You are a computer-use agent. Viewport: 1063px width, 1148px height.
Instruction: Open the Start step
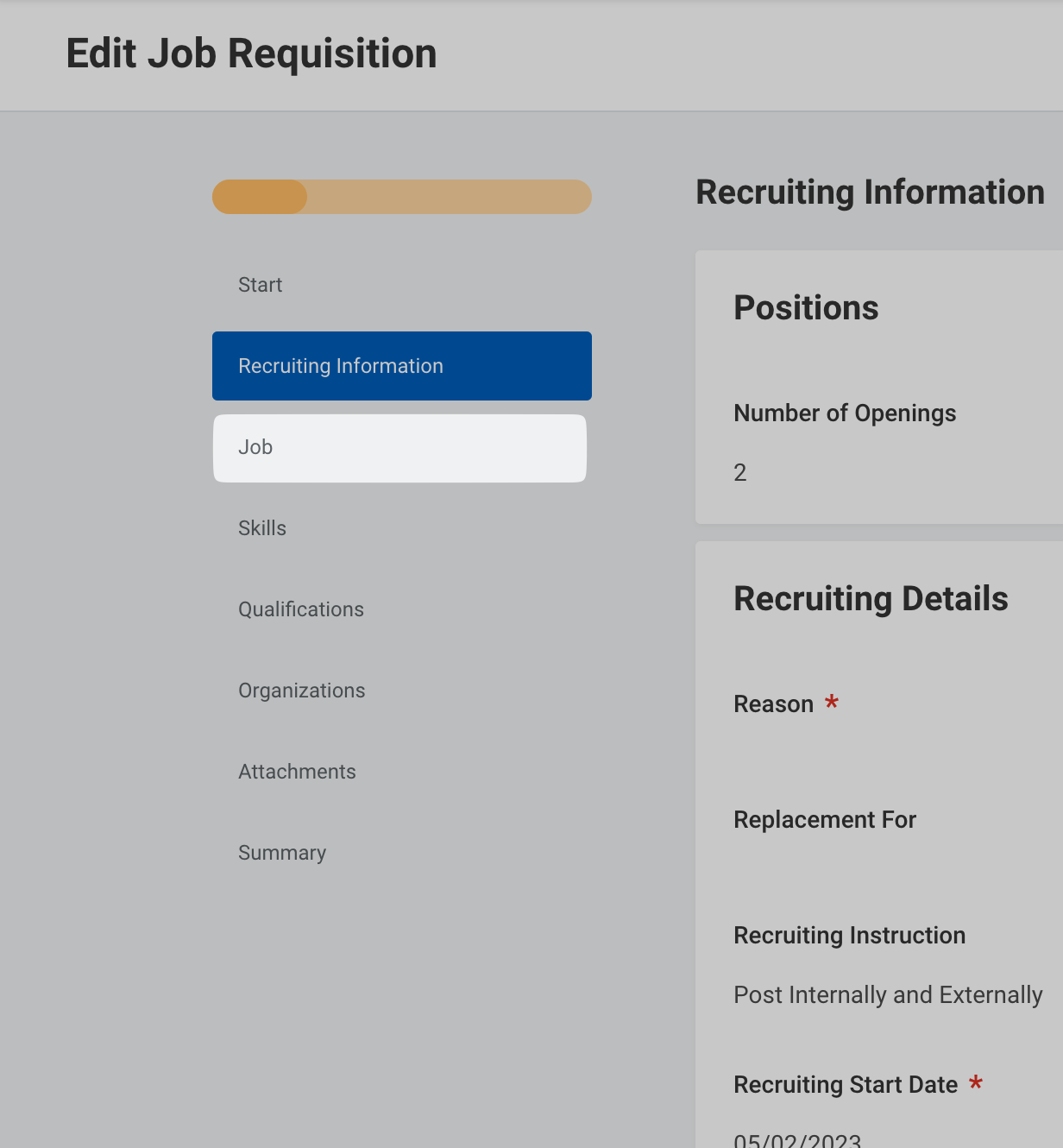tap(401, 285)
